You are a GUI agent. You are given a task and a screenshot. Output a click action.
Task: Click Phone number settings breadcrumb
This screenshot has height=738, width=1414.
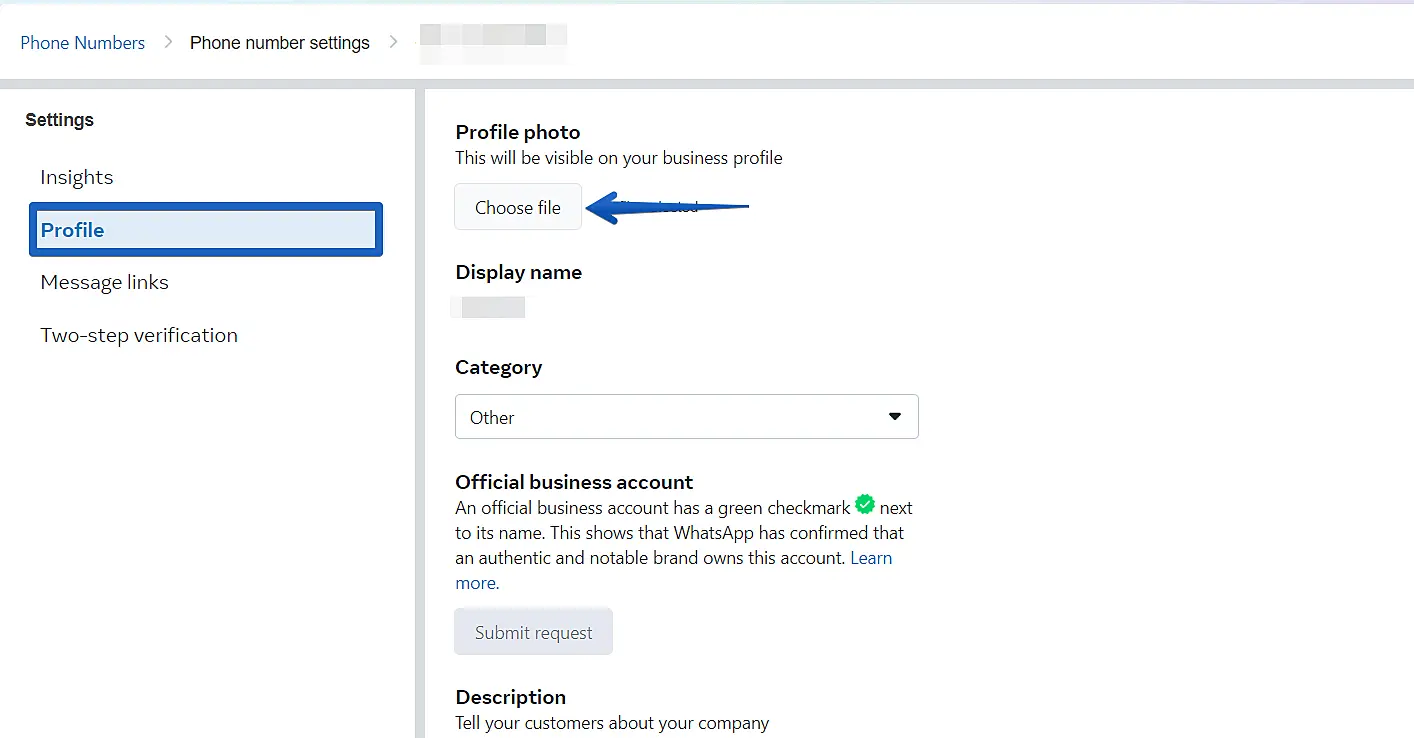[280, 43]
